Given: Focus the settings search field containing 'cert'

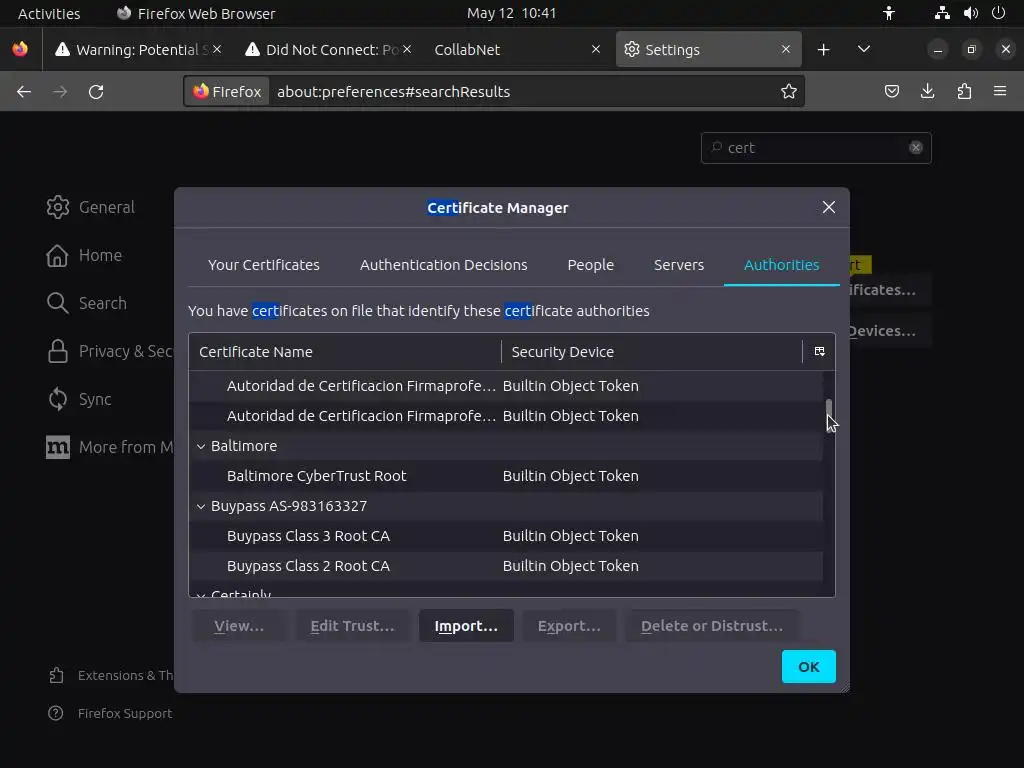Looking at the screenshot, I should coord(816,148).
